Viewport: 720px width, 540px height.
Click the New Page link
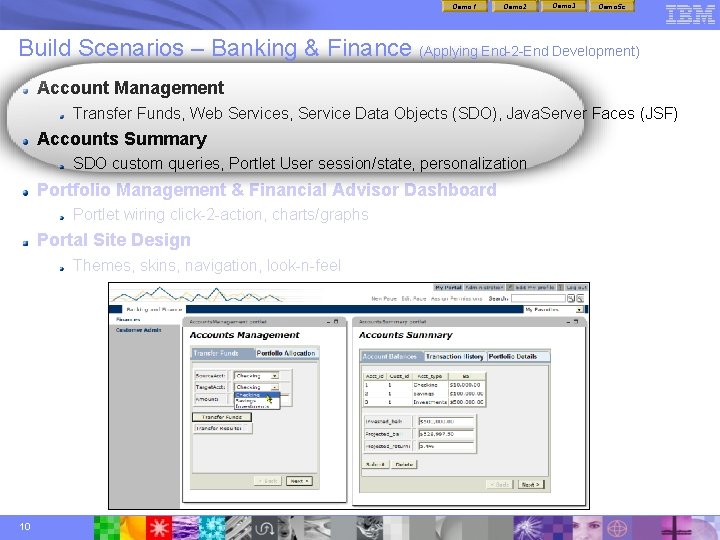coord(383,298)
